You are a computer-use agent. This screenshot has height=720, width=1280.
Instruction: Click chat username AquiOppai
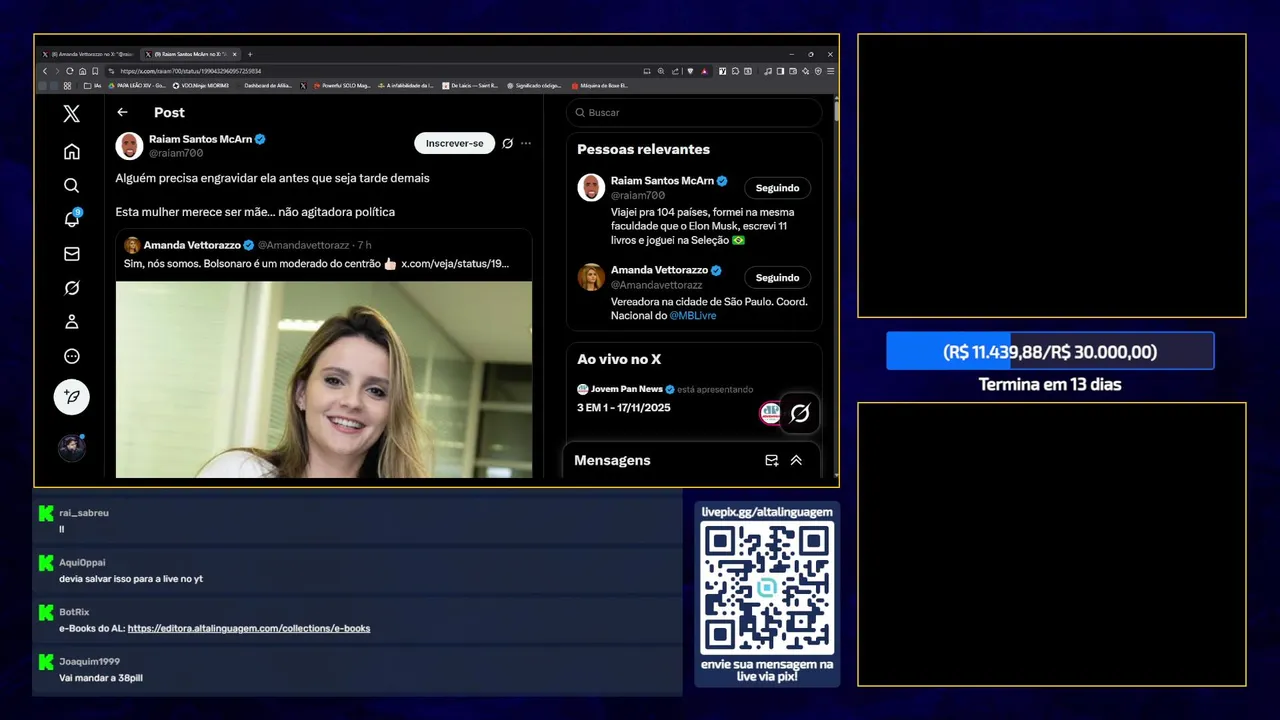82,563
